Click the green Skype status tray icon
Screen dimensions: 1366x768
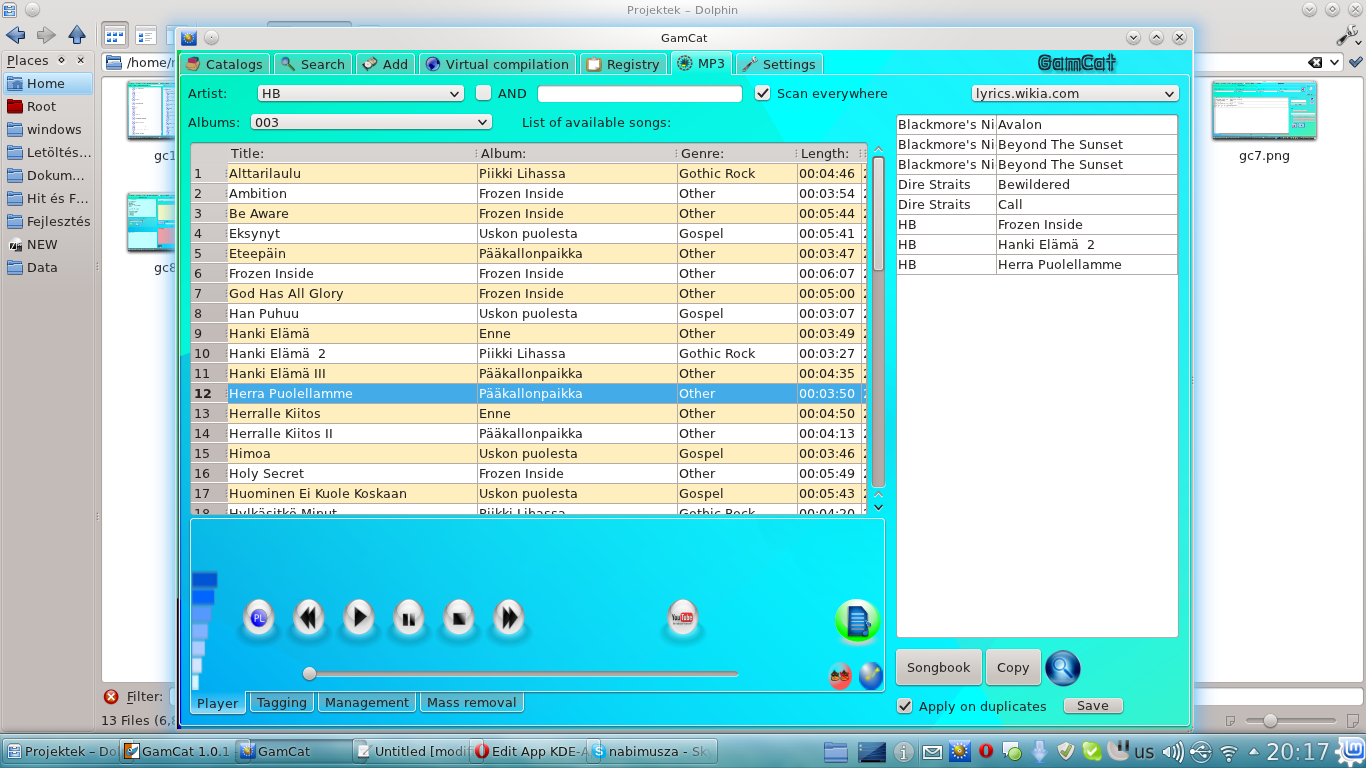pyautogui.click(x=1093, y=751)
